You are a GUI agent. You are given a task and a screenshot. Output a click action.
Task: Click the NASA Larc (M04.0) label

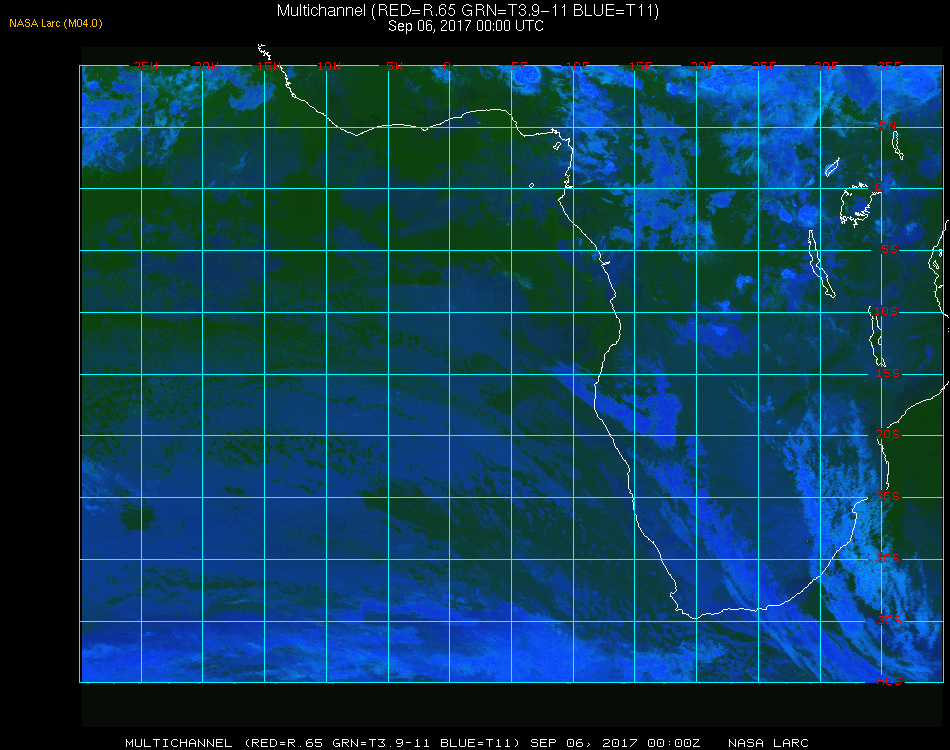point(56,23)
